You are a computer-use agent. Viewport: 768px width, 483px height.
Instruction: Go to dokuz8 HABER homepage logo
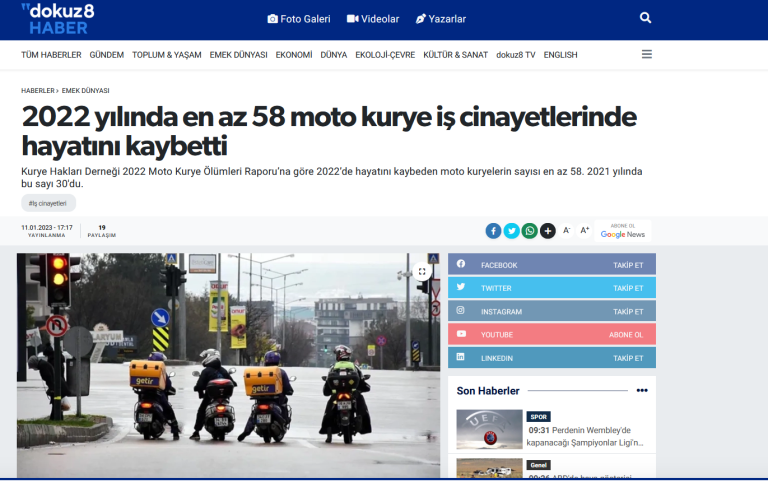tap(58, 19)
